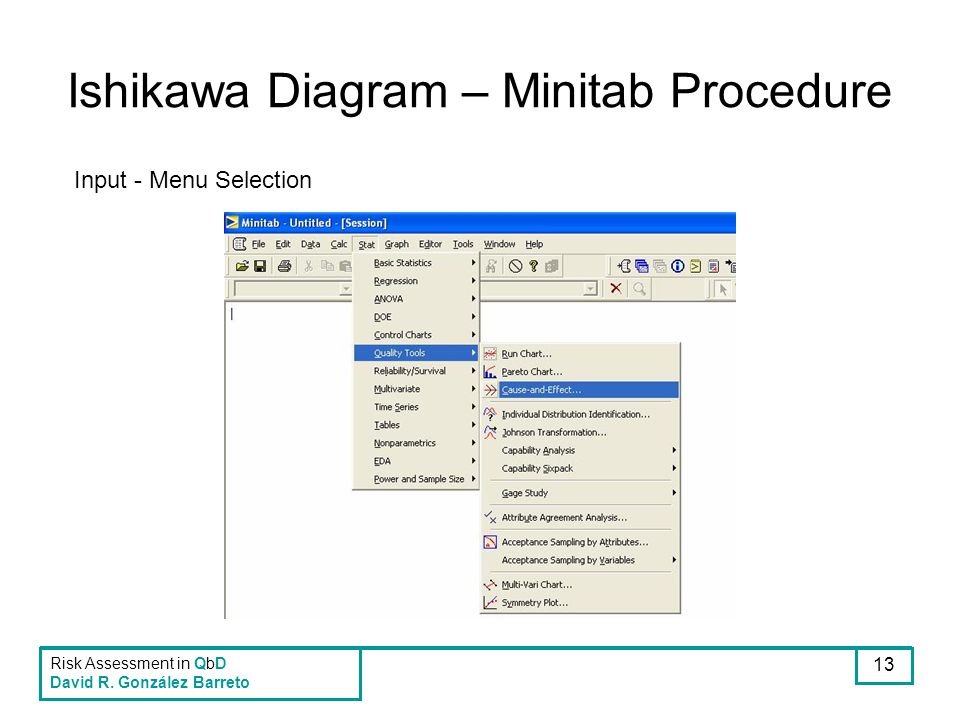Click the Multi-Vari Chart icon
Screen dimensions: 960x720
490,585
